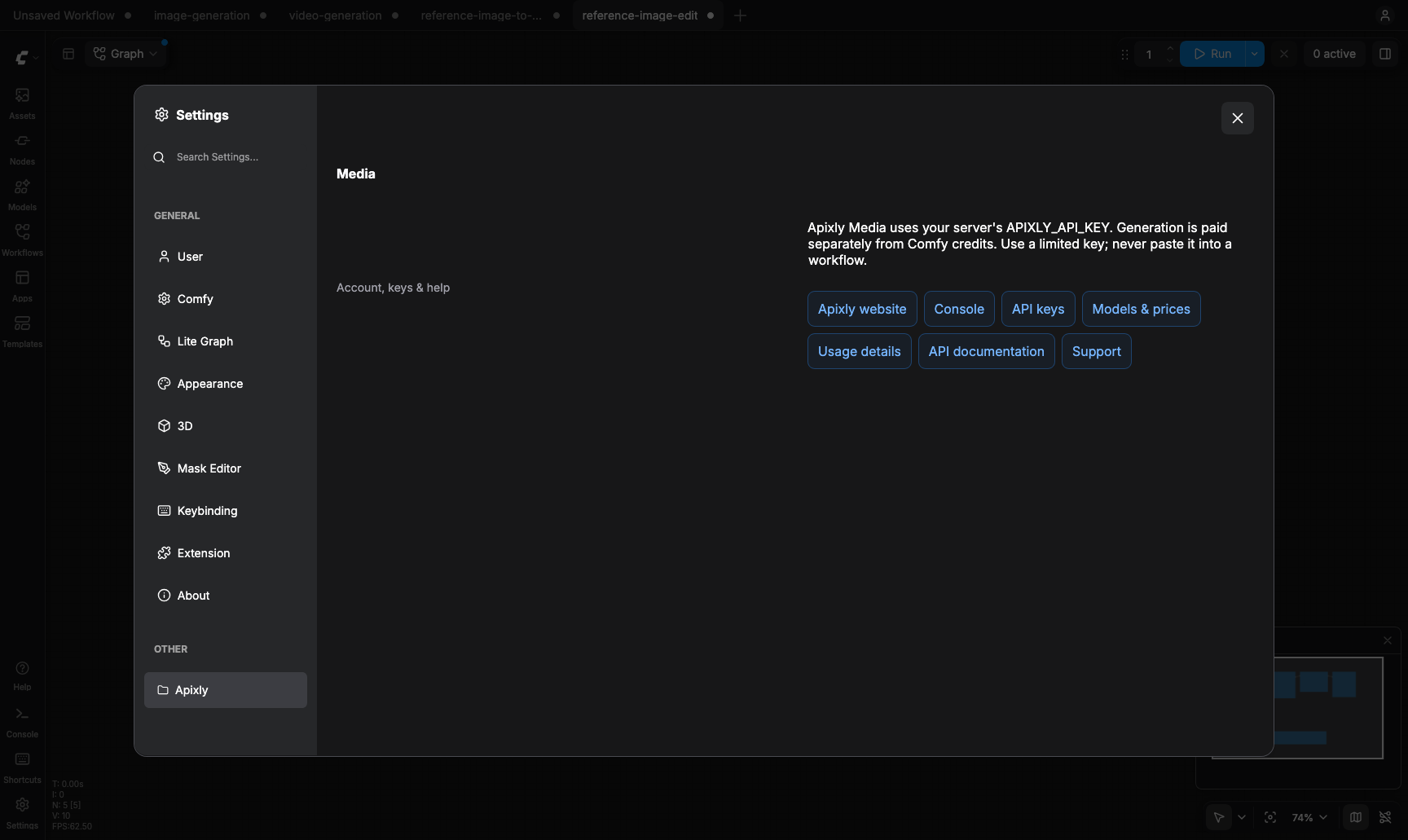Open the Models sidebar panel
Viewport: 1408px width, 840px height.
[22, 195]
